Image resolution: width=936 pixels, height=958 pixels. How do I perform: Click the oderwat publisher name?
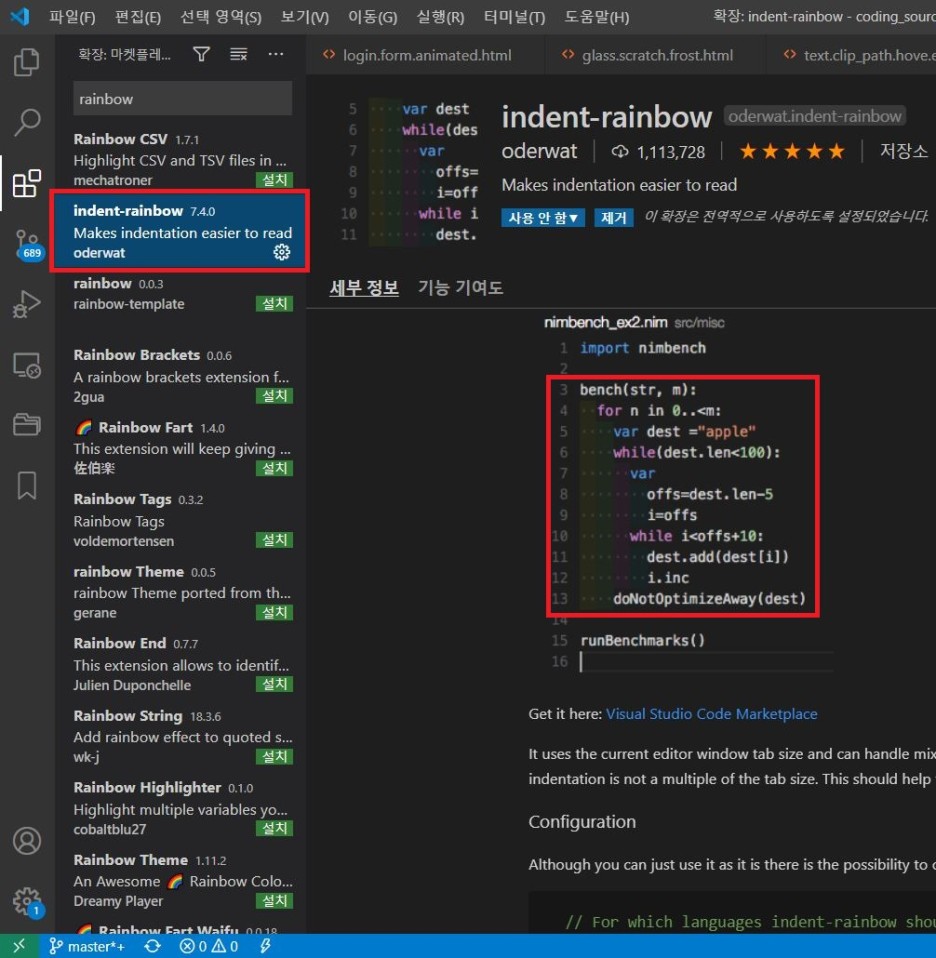pos(539,151)
